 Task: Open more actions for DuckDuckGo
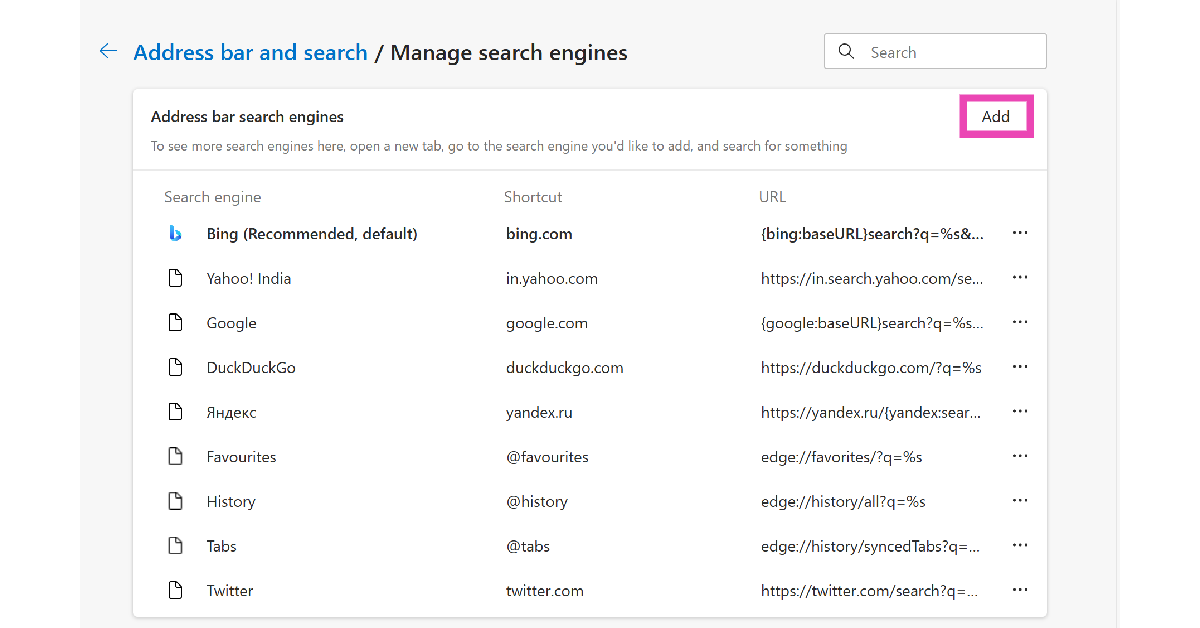1020,367
